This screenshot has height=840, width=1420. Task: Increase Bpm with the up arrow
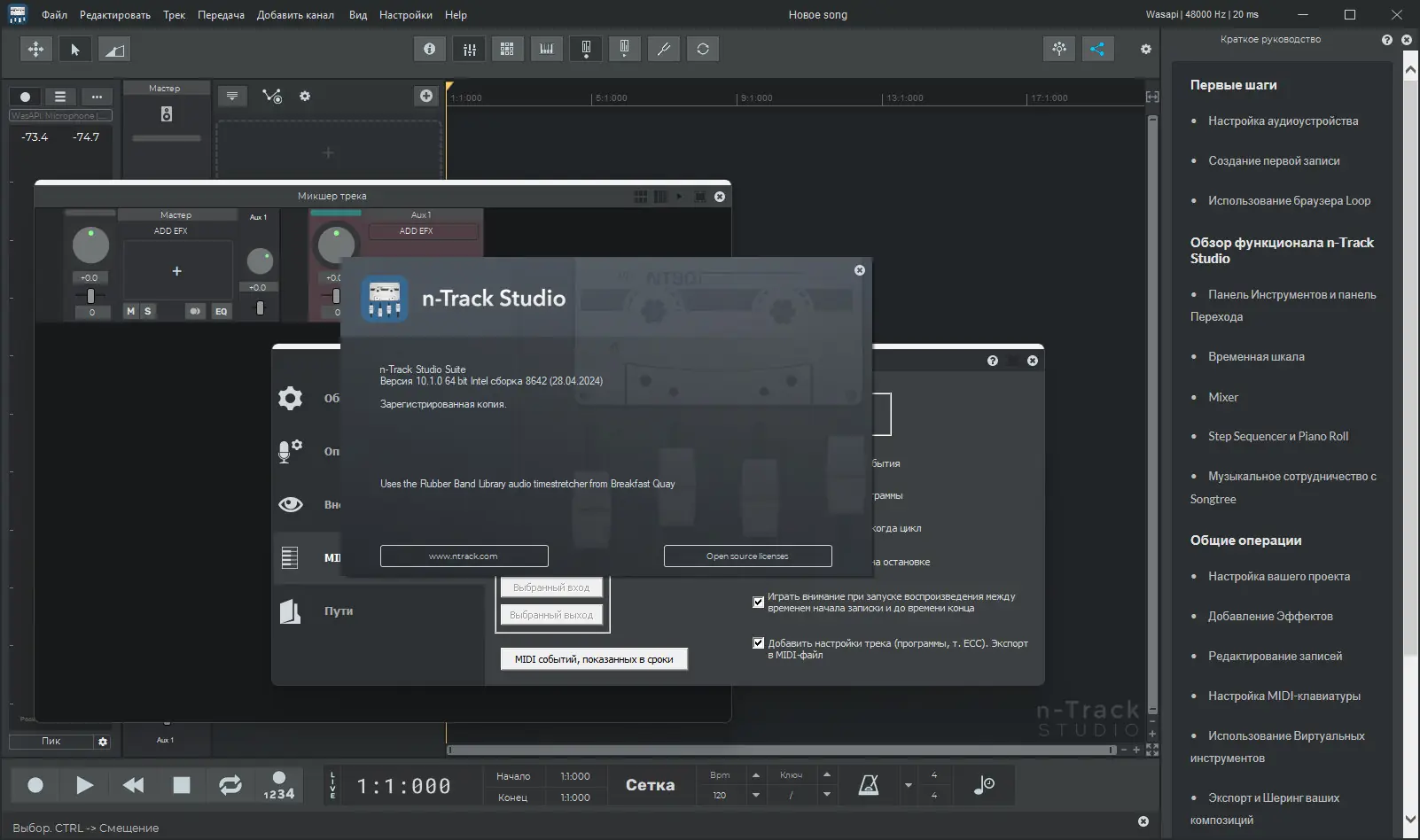tap(756, 775)
